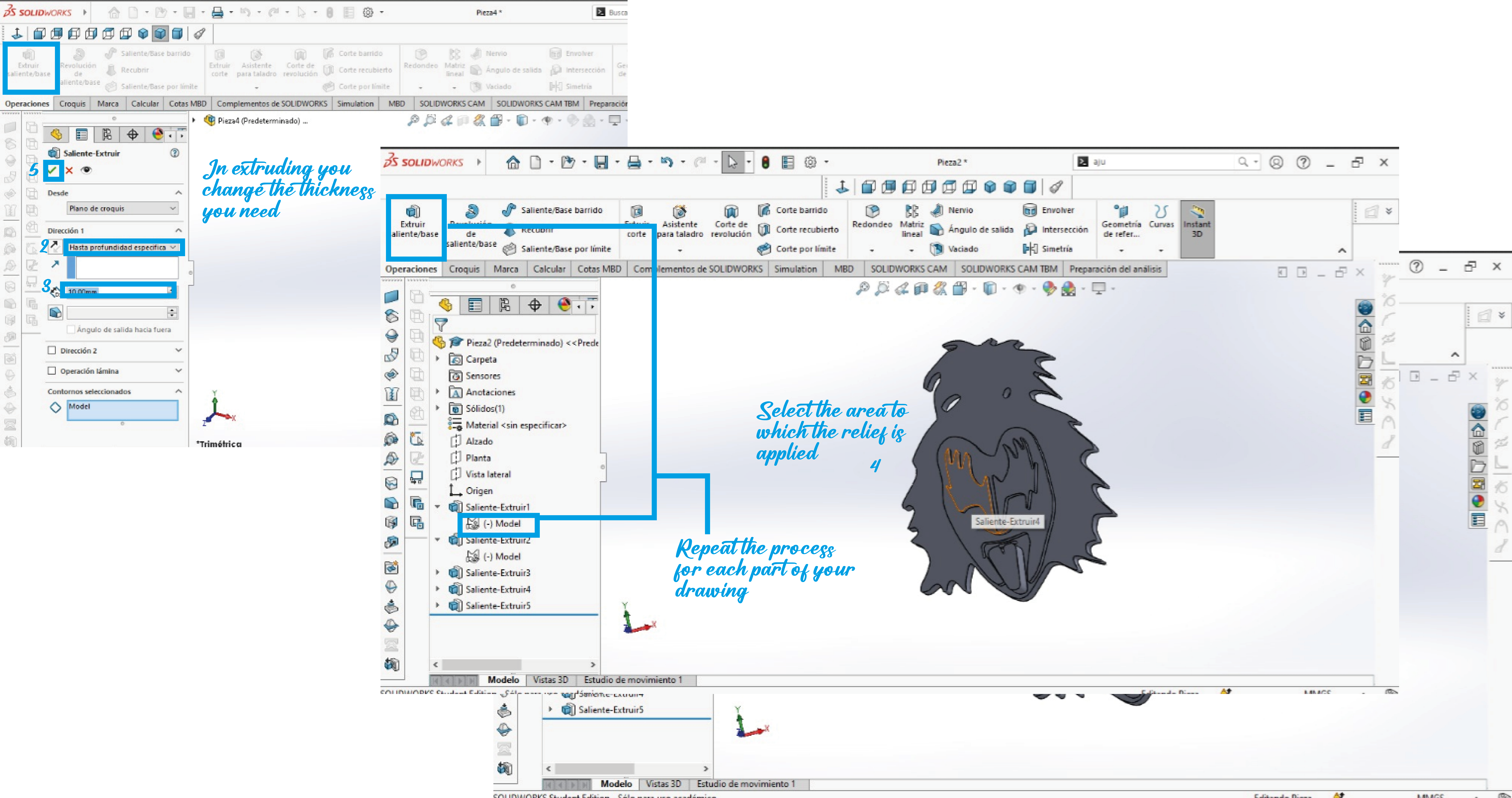The width and height of the screenshot is (1512, 798).
Task: Toggle the detailed preview eye icon
Action: click(86, 170)
